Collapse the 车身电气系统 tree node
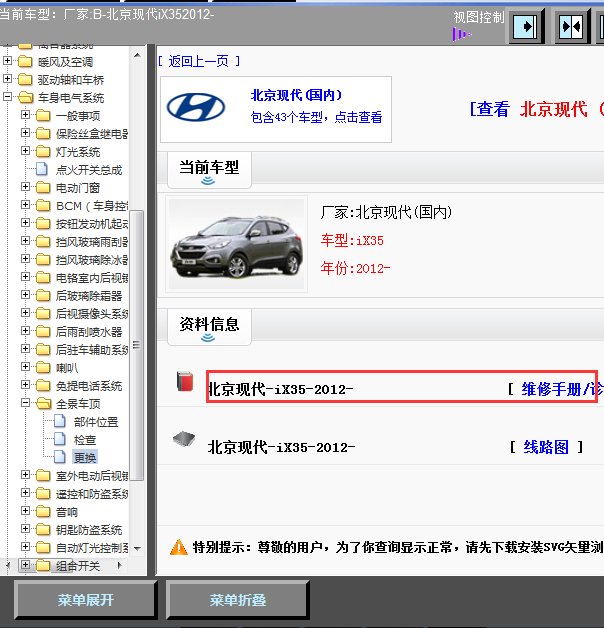Viewport: 604px width, 628px height. pyautogui.click(x=7, y=97)
